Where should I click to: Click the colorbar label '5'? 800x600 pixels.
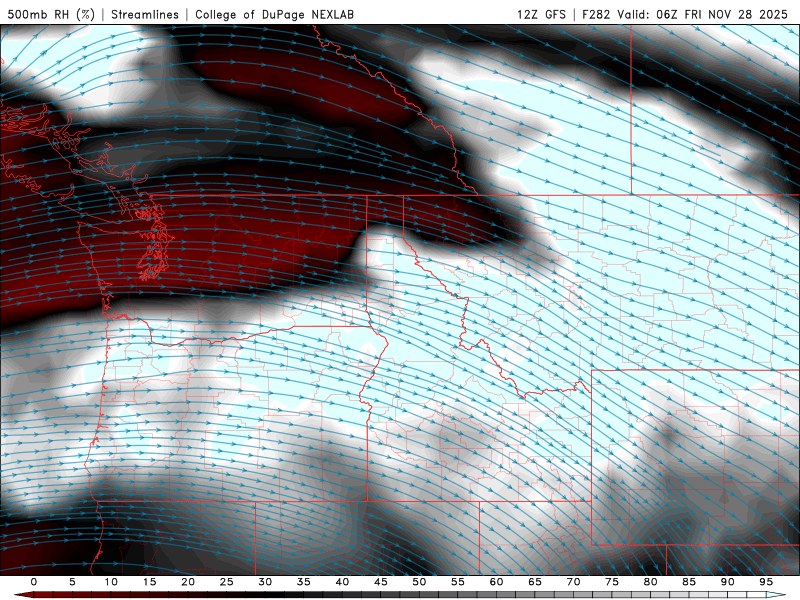72,582
